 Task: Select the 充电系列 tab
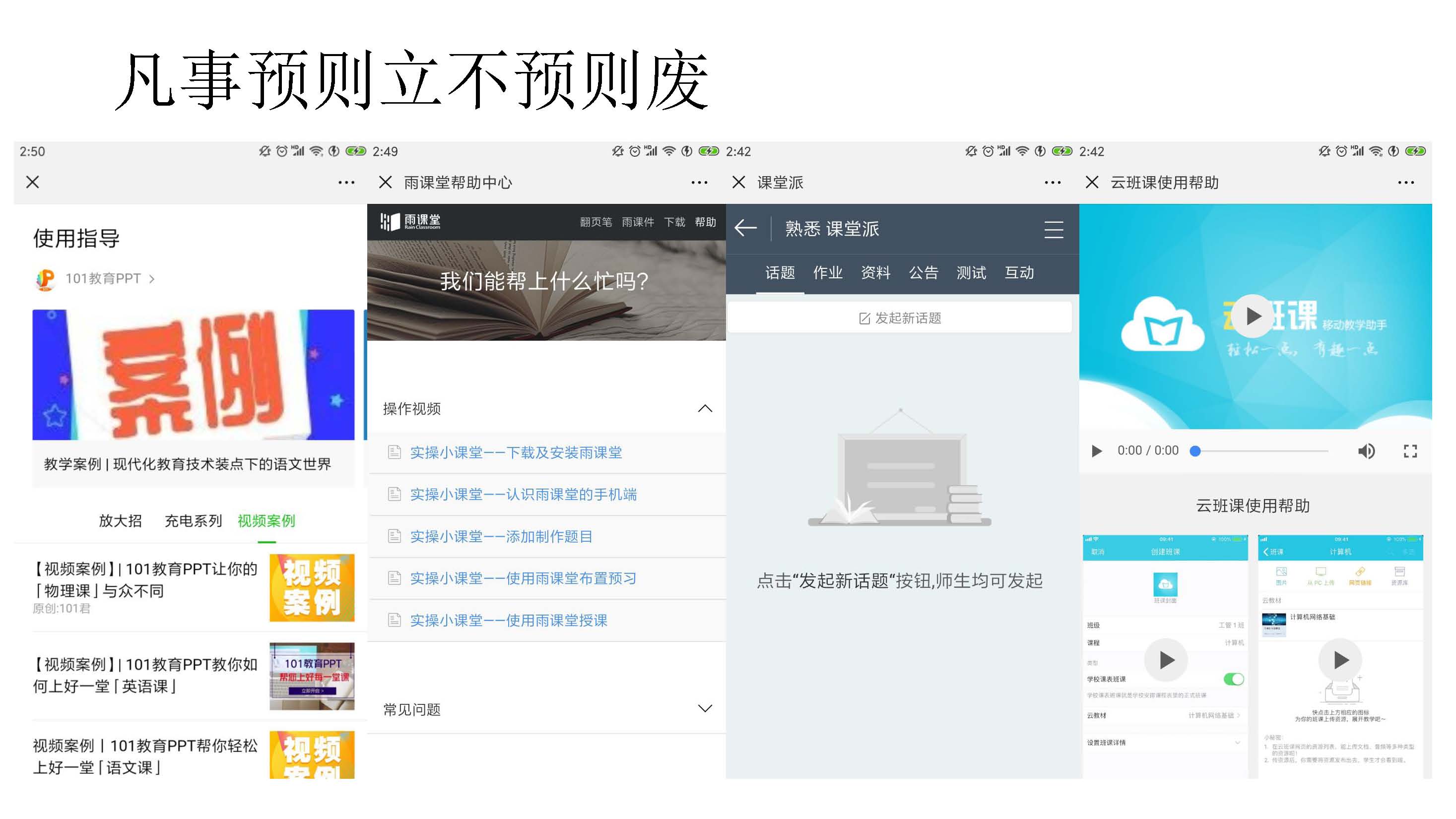(x=193, y=521)
